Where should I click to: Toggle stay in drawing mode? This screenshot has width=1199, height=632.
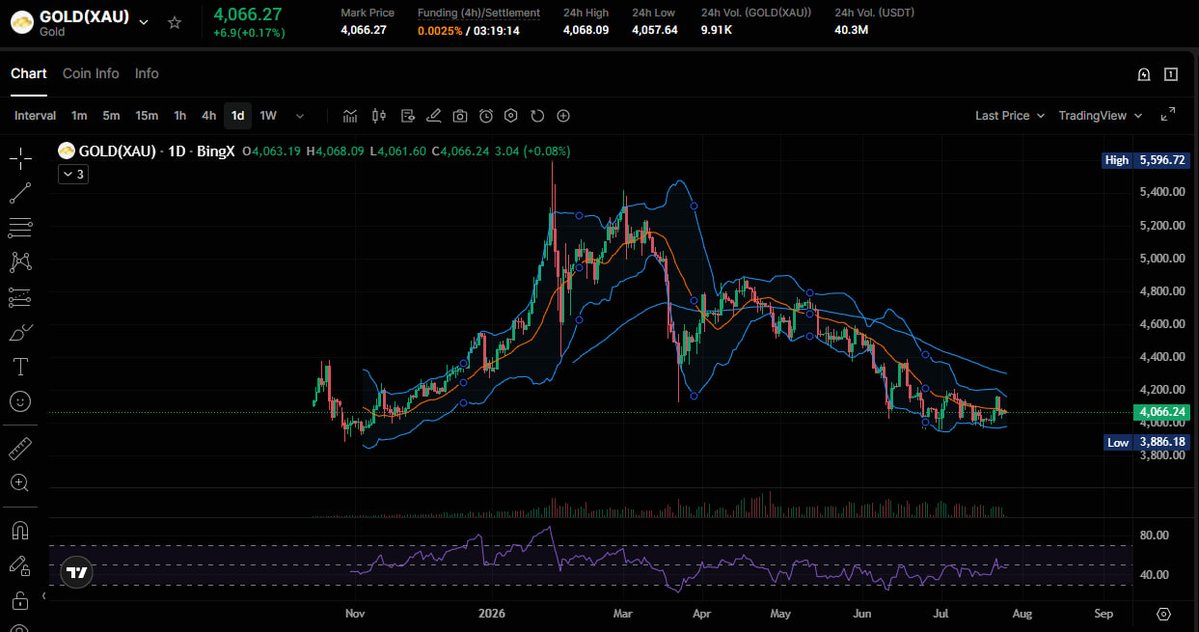pyautogui.click(x=20, y=566)
